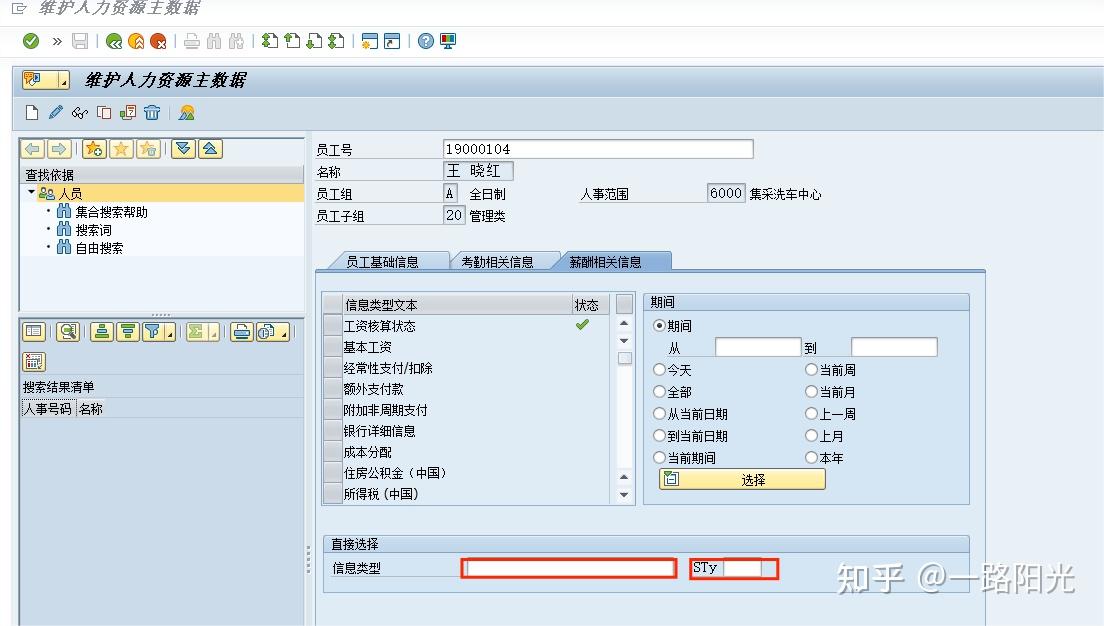Screen dimensions: 1104x626
Task: Click the Overview mountain icon
Action: (189, 112)
